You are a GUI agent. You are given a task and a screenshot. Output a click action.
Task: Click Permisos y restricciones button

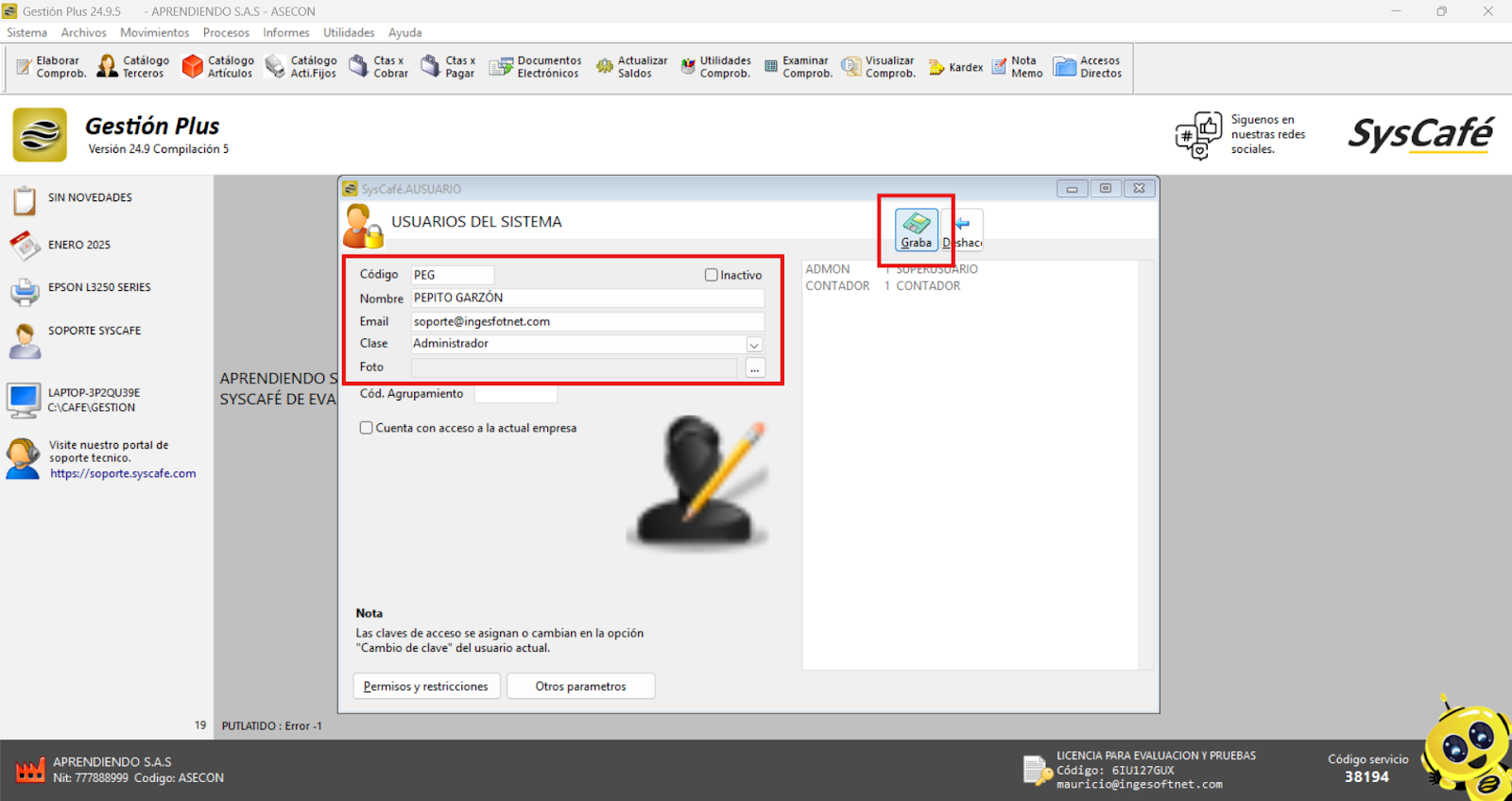click(425, 686)
